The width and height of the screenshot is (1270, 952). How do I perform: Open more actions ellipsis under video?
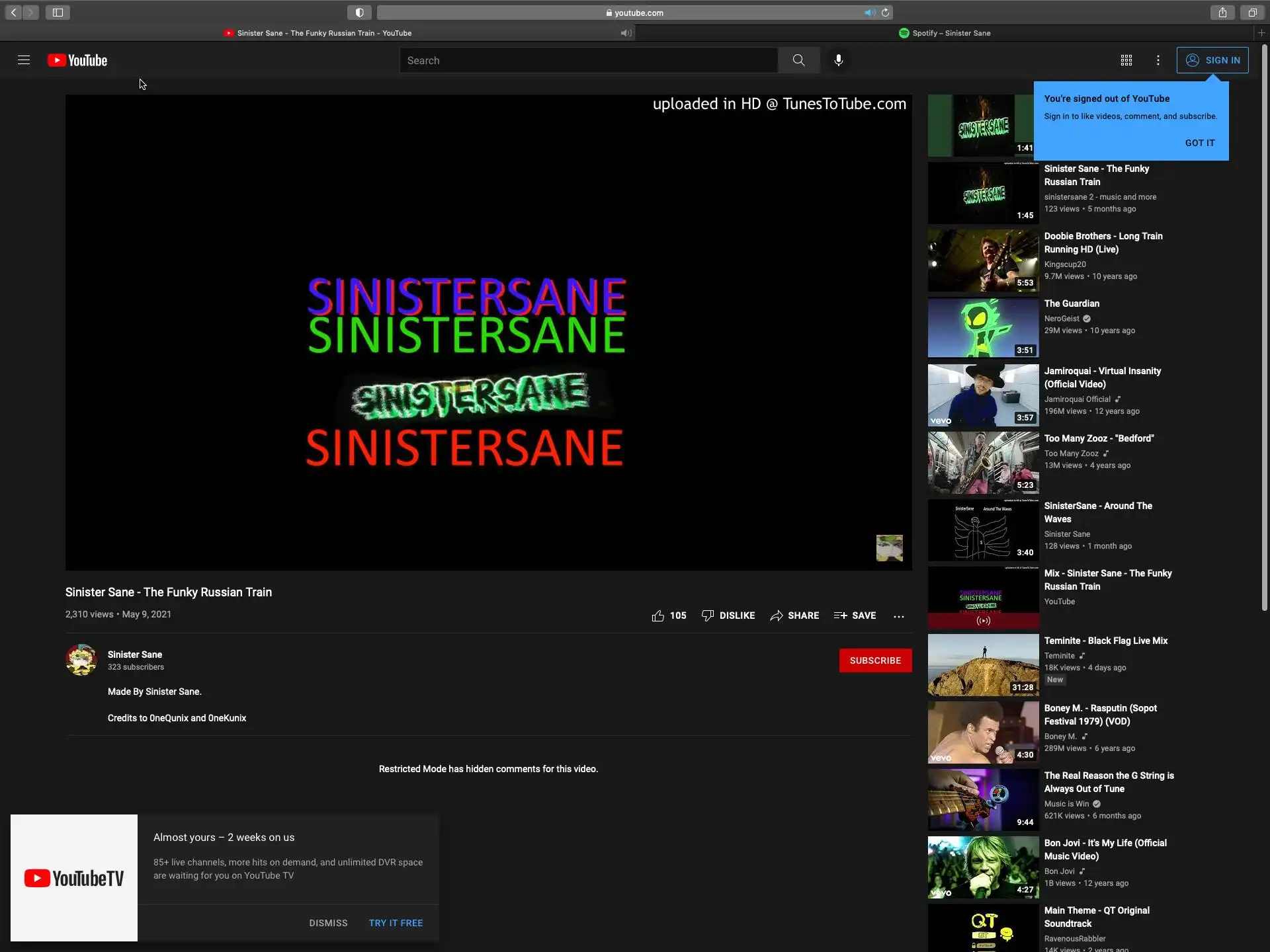[898, 615]
